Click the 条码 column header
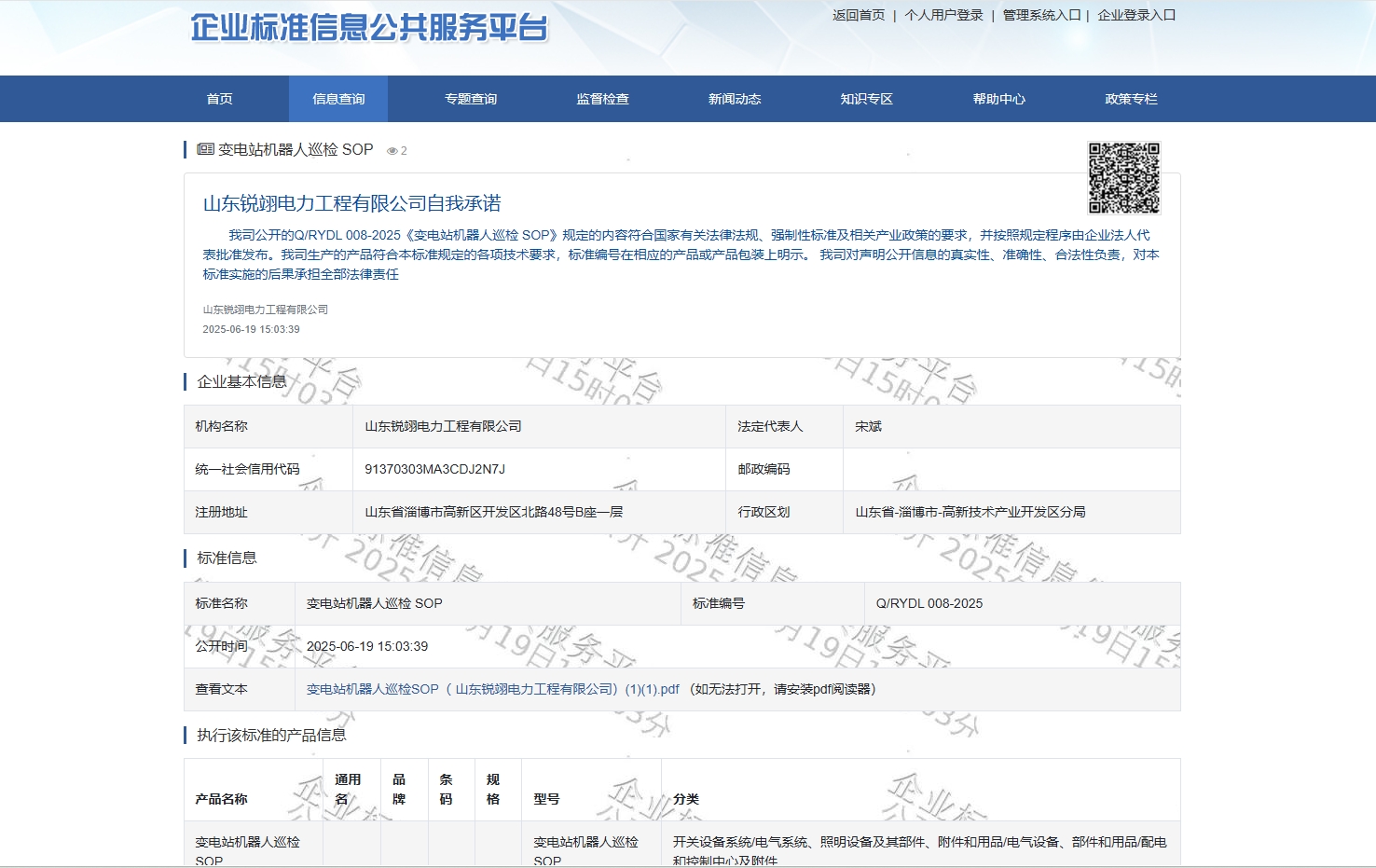Viewport: 1376px width, 868px height. [451, 790]
